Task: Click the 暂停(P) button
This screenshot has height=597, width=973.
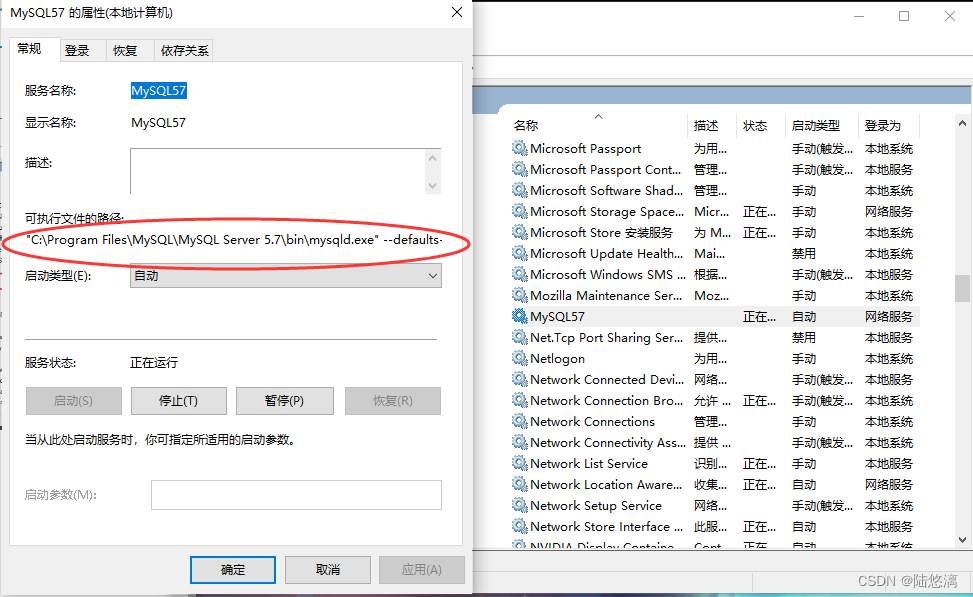Action: pos(285,401)
